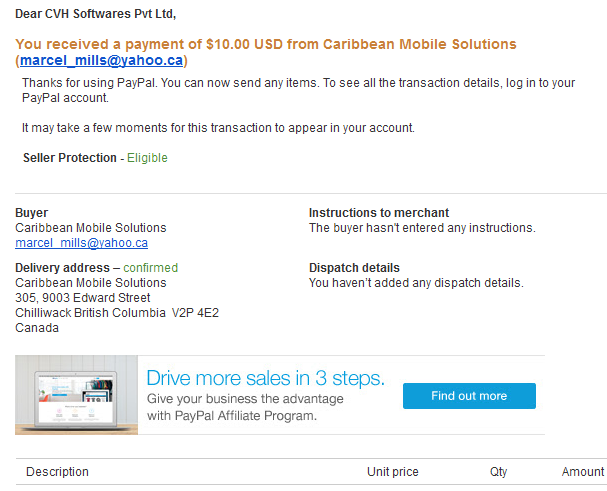Click the Drive more sales in 3 steps headline
Screen dimensions: 607x491
(x=266, y=378)
